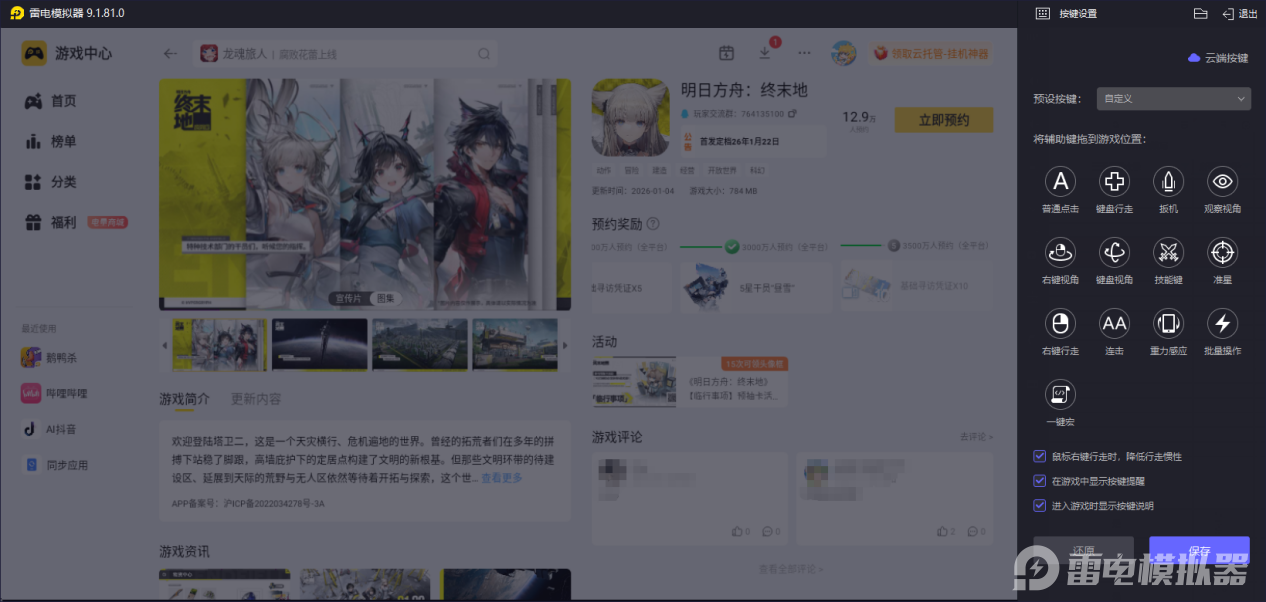Image resolution: width=1266 pixels, height=602 pixels.
Task: Click the 立即预约 button
Action: click(x=944, y=120)
